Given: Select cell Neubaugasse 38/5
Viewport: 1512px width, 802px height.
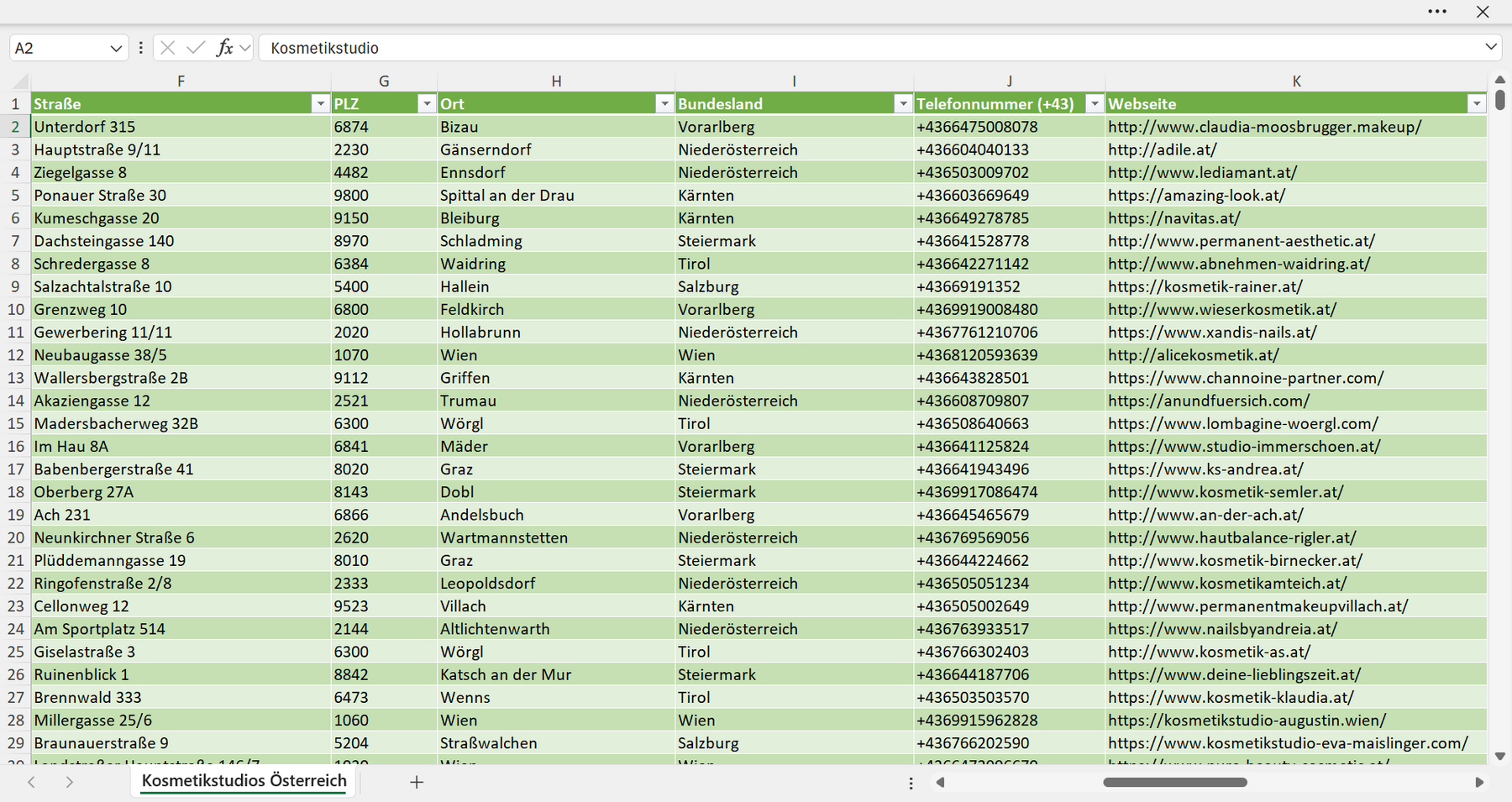Looking at the screenshot, I should (x=181, y=355).
